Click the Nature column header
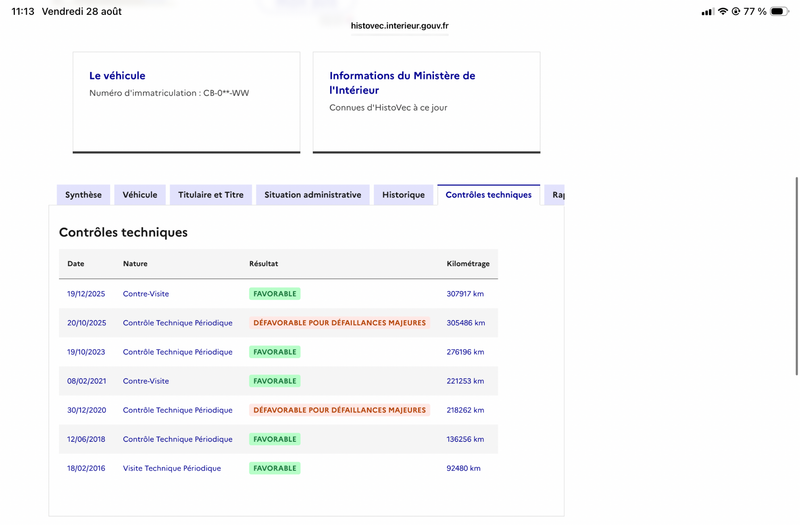The width and height of the screenshot is (800, 525). tap(135, 264)
